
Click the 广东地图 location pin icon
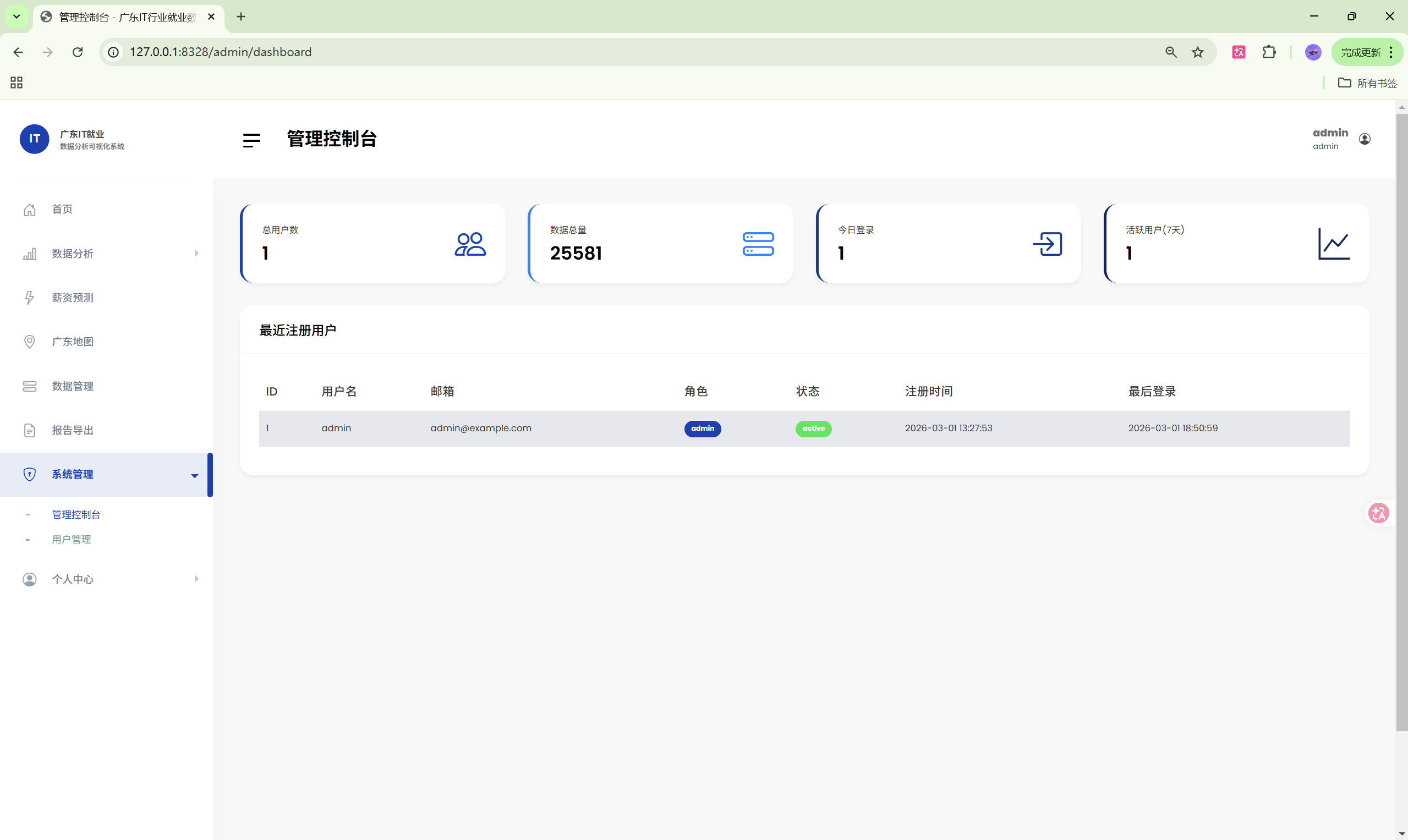coord(30,341)
